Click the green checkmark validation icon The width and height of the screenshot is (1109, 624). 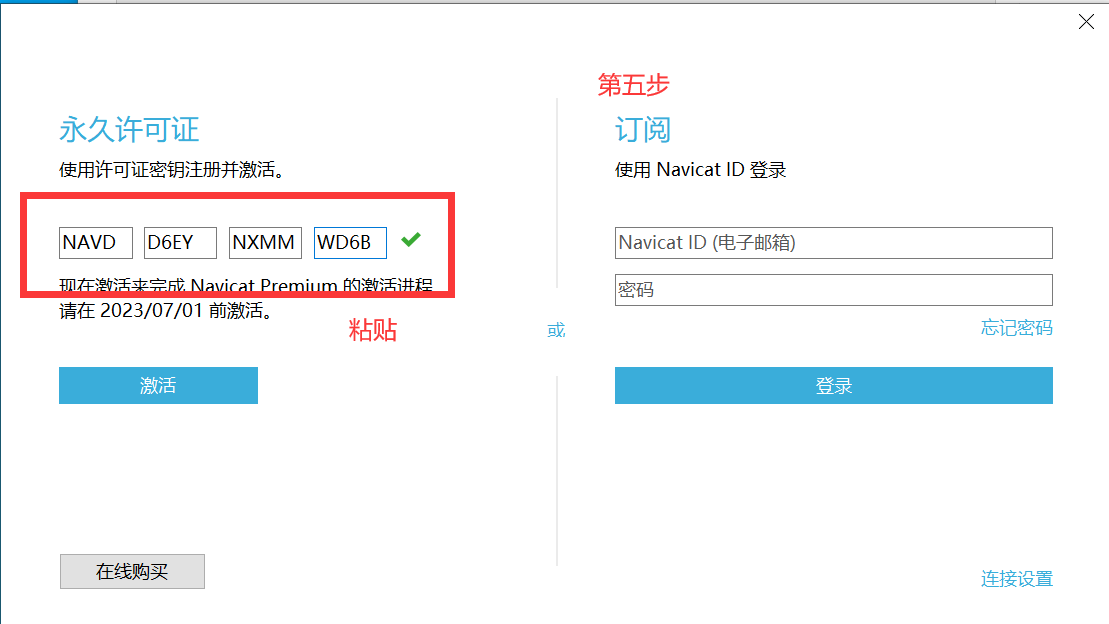410,240
